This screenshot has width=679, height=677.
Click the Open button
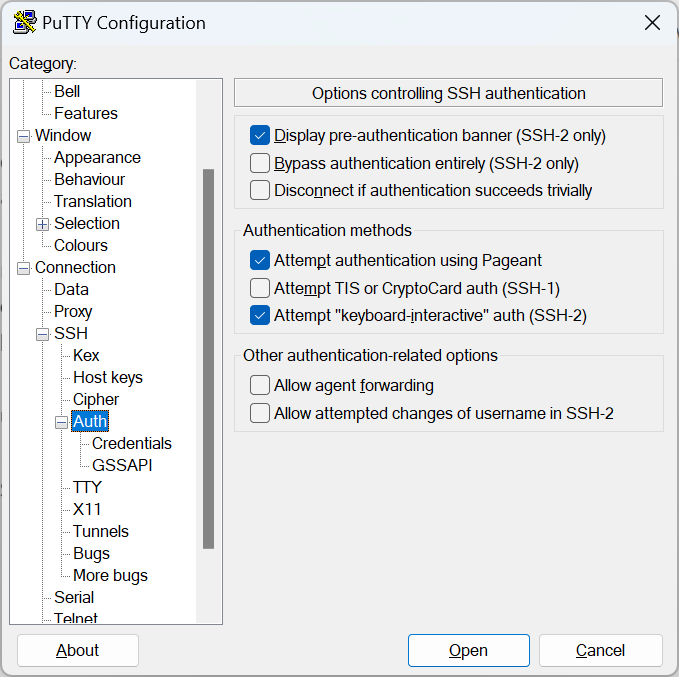(468, 651)
